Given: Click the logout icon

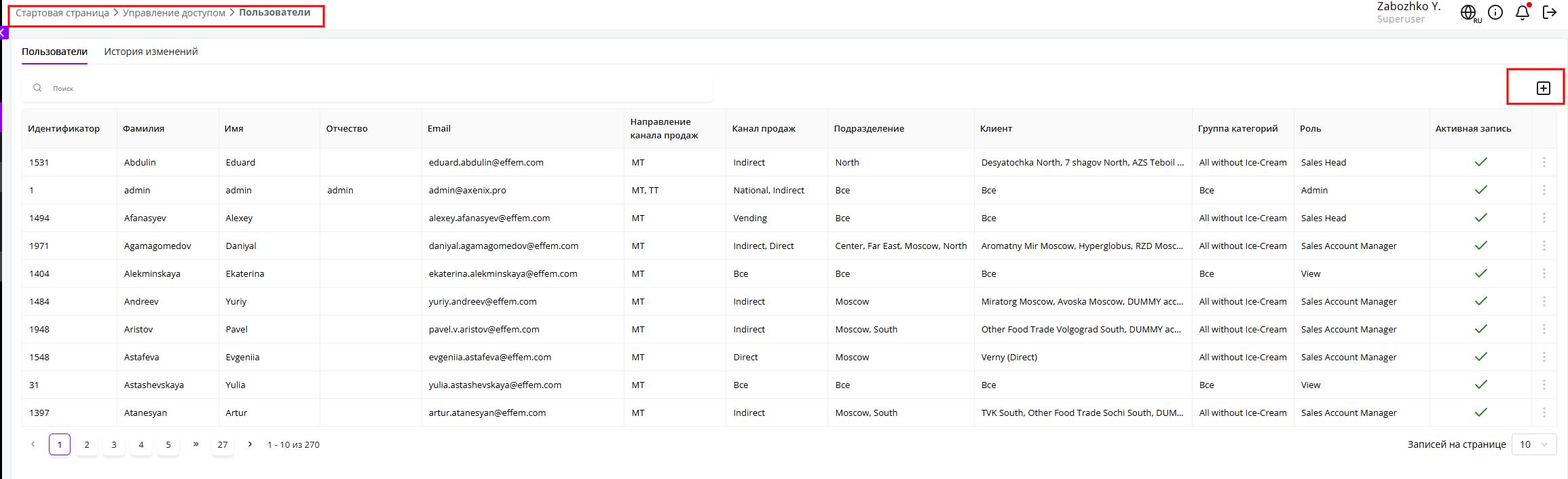Looking at the screenshot, I should [1550, 13].
